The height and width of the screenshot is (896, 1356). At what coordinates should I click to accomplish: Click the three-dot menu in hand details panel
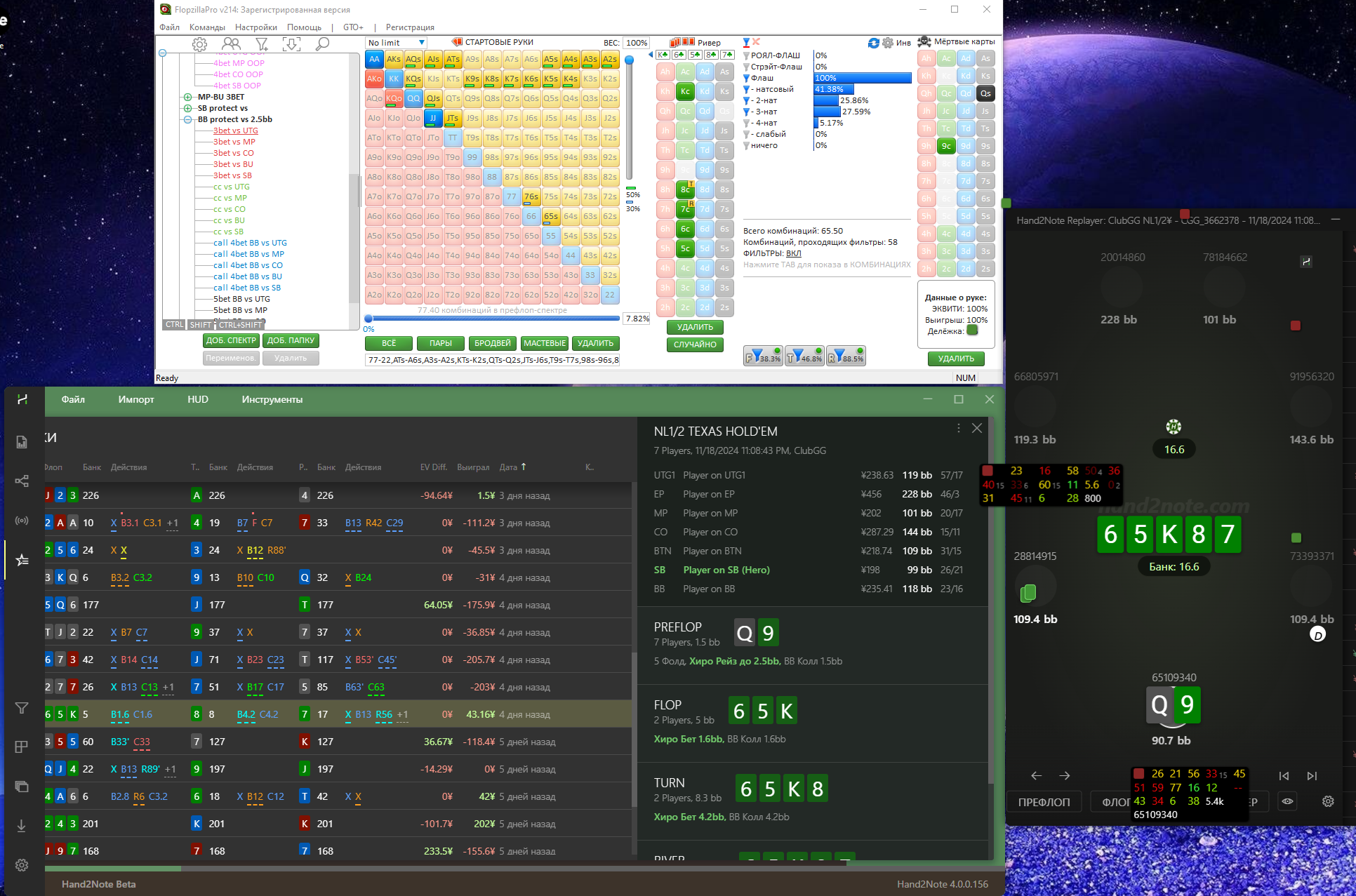point(958,428)
